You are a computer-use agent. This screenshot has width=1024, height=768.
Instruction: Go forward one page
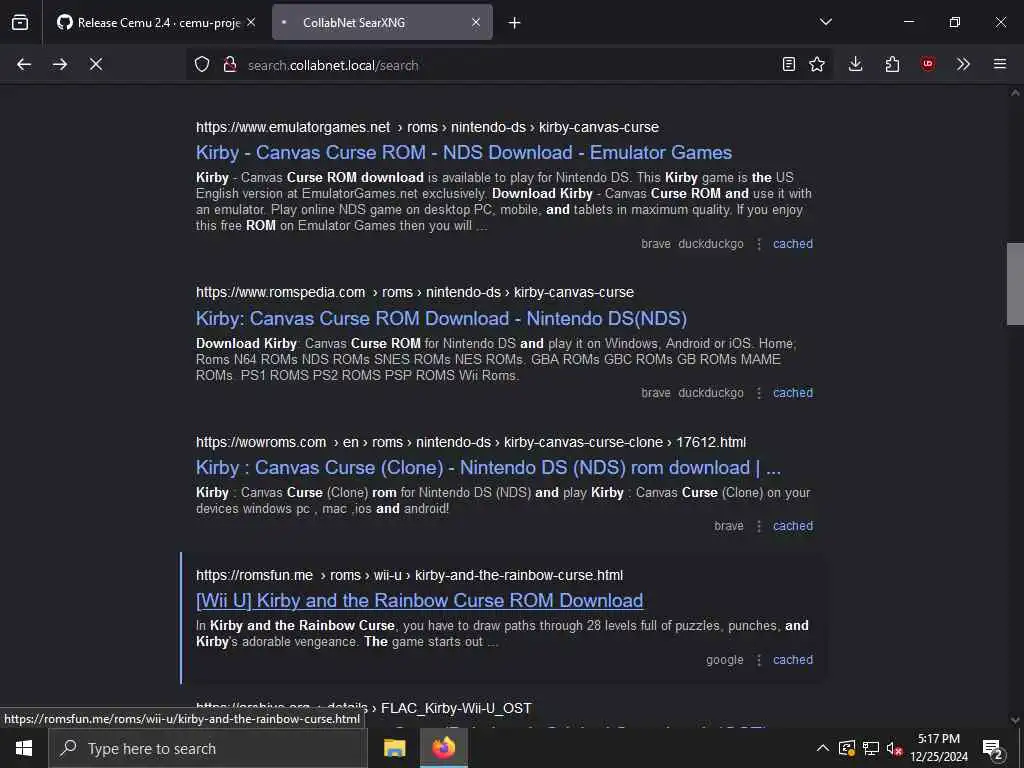pos(60,64)
